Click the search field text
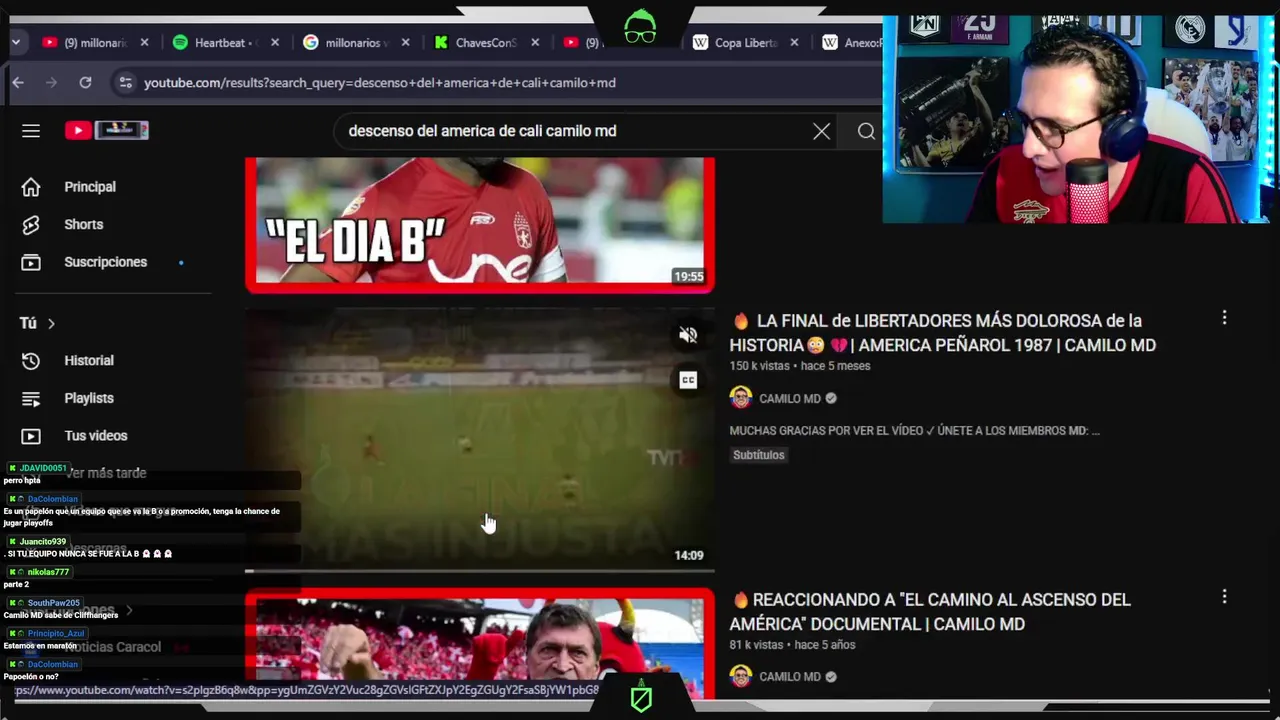 point(482,131)
